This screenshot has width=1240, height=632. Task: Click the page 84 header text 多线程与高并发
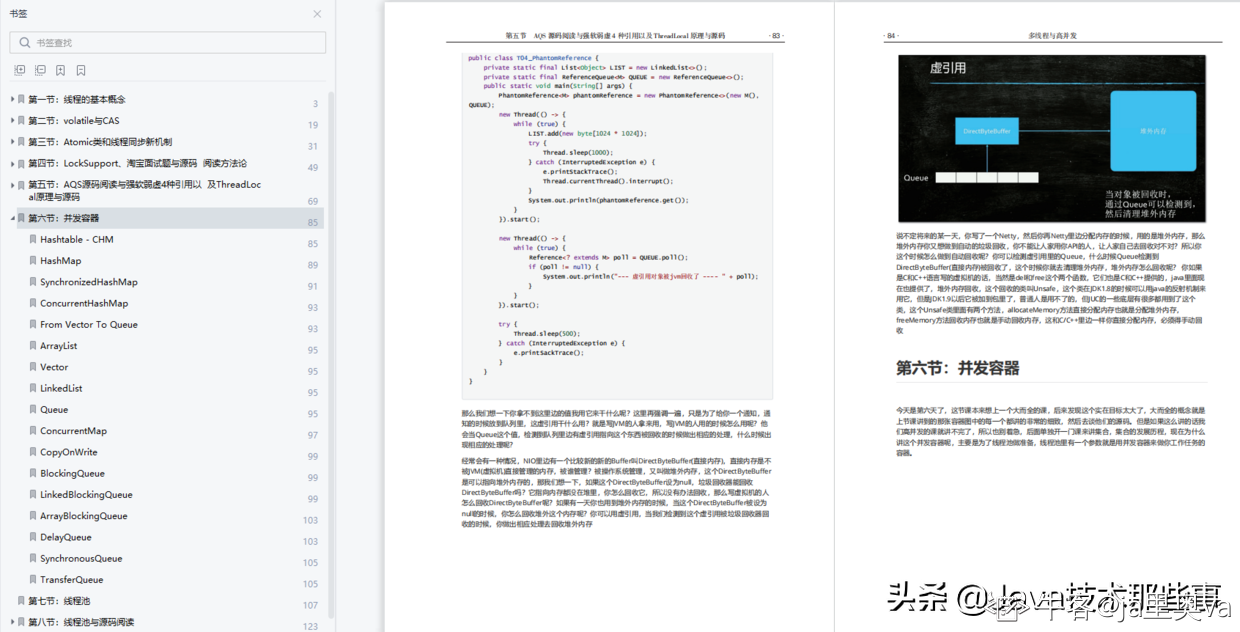1052,36
